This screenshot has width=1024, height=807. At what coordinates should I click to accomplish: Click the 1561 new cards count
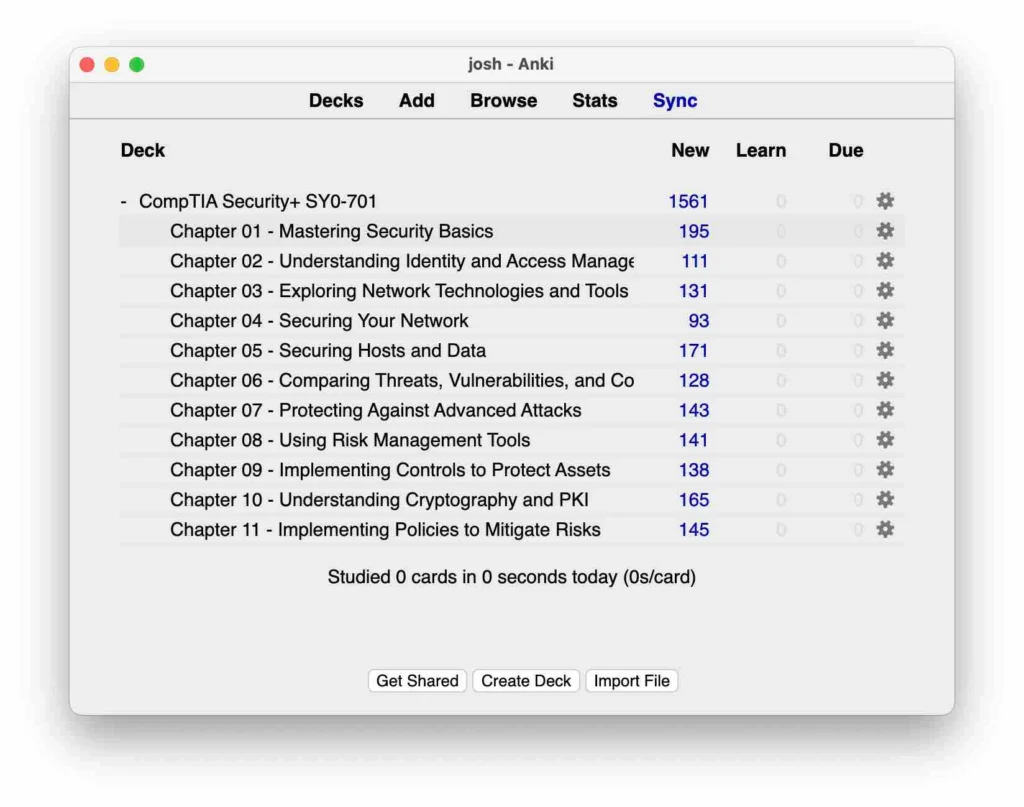691,201
